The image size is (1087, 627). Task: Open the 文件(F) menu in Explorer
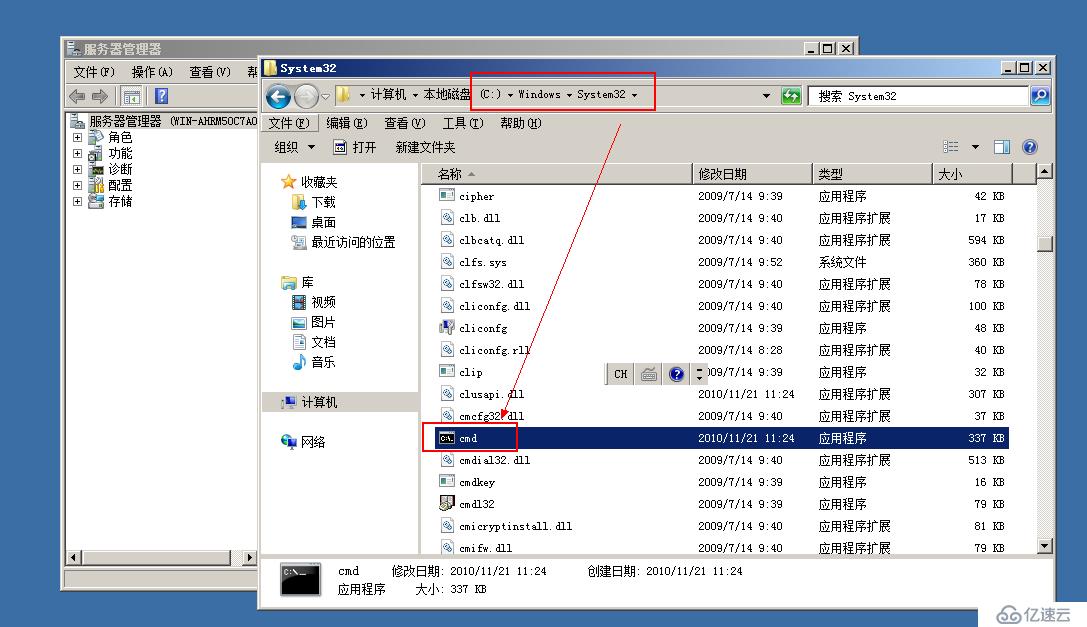[x=289, y=123]
